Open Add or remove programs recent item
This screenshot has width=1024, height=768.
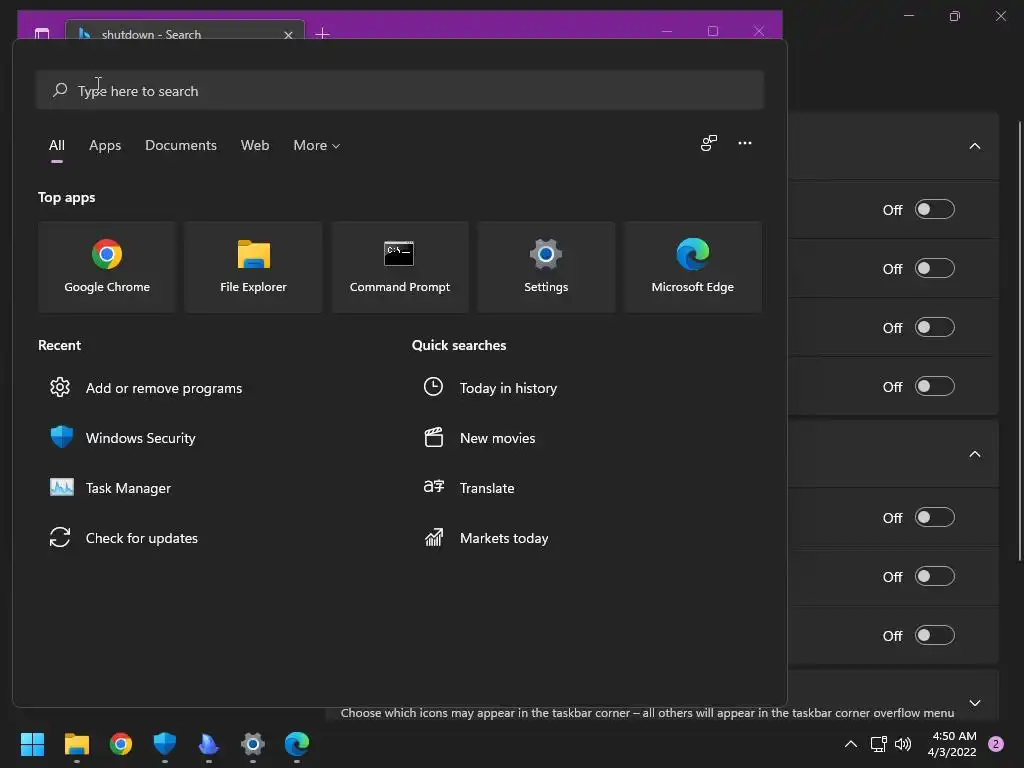click(146, 388)
